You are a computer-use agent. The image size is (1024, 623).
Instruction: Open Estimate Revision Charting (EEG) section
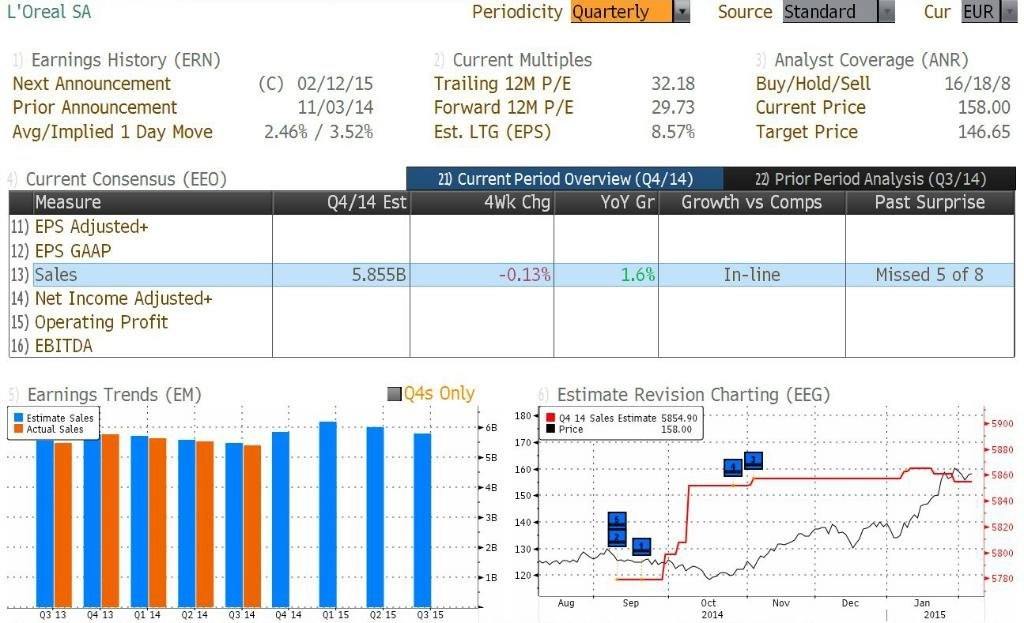[693, 394]
